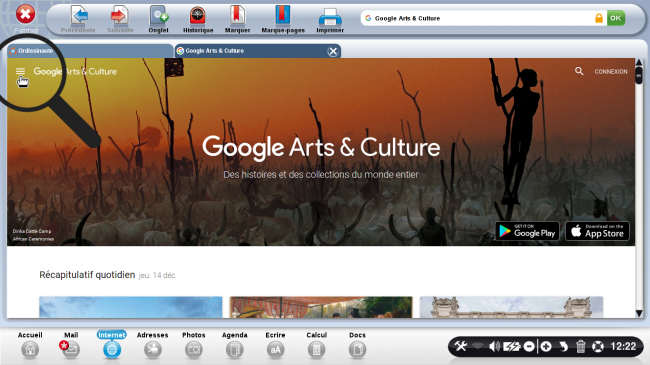Open the Photos application
The width and height of the screenshot is (650, 365).
click(x=194, y=345)
